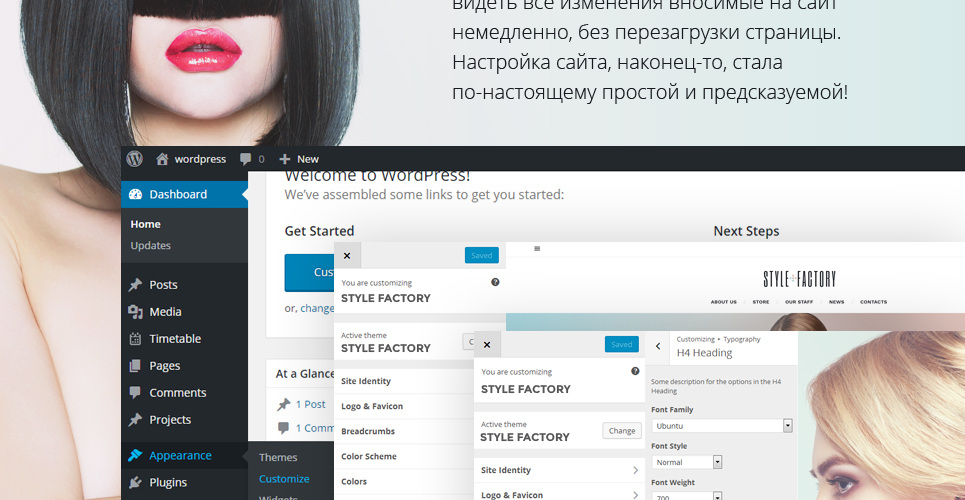Click the 'Customizing ▸ Typography' breadcrumb text
This screenshot has width=965, height=500.
pos(718,339)
